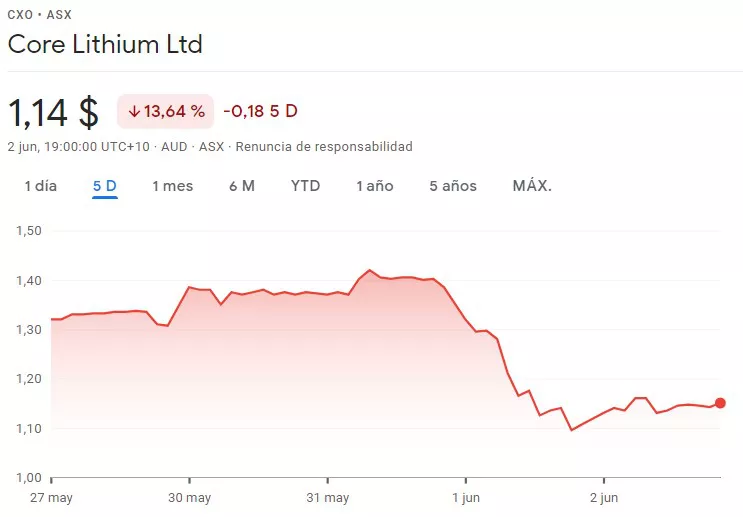
Task: Click the red end-point dot on chart
Action: tap(720, 403)
